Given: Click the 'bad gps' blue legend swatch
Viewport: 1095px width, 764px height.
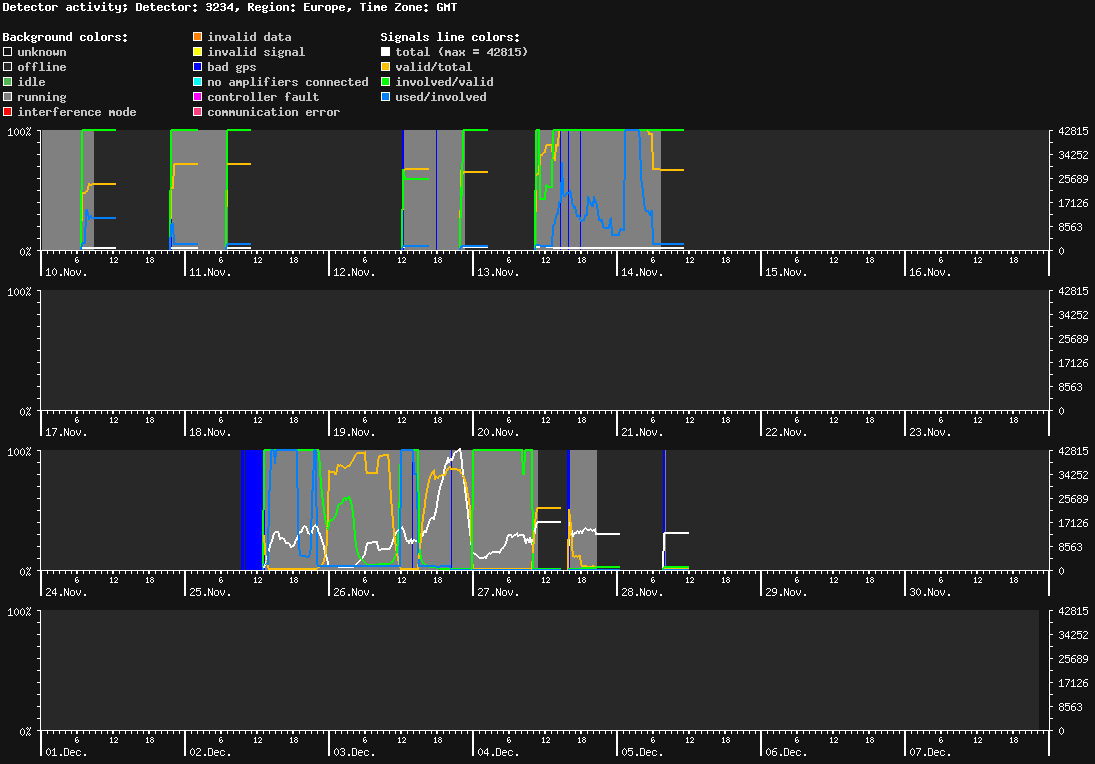Looking at the screenshot, I should [198, 66].
